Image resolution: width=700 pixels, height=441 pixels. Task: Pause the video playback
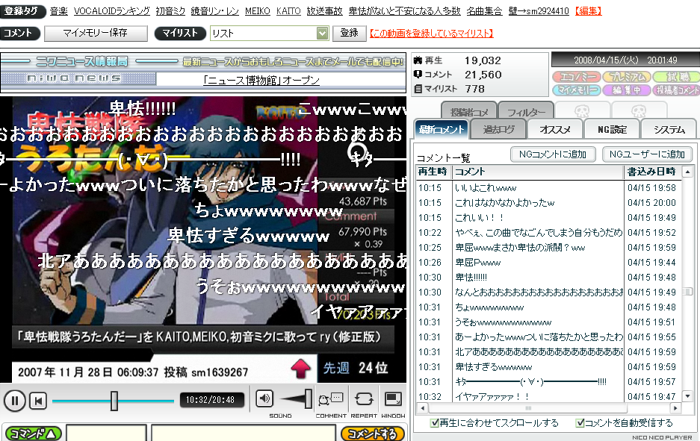click(15, 400)
